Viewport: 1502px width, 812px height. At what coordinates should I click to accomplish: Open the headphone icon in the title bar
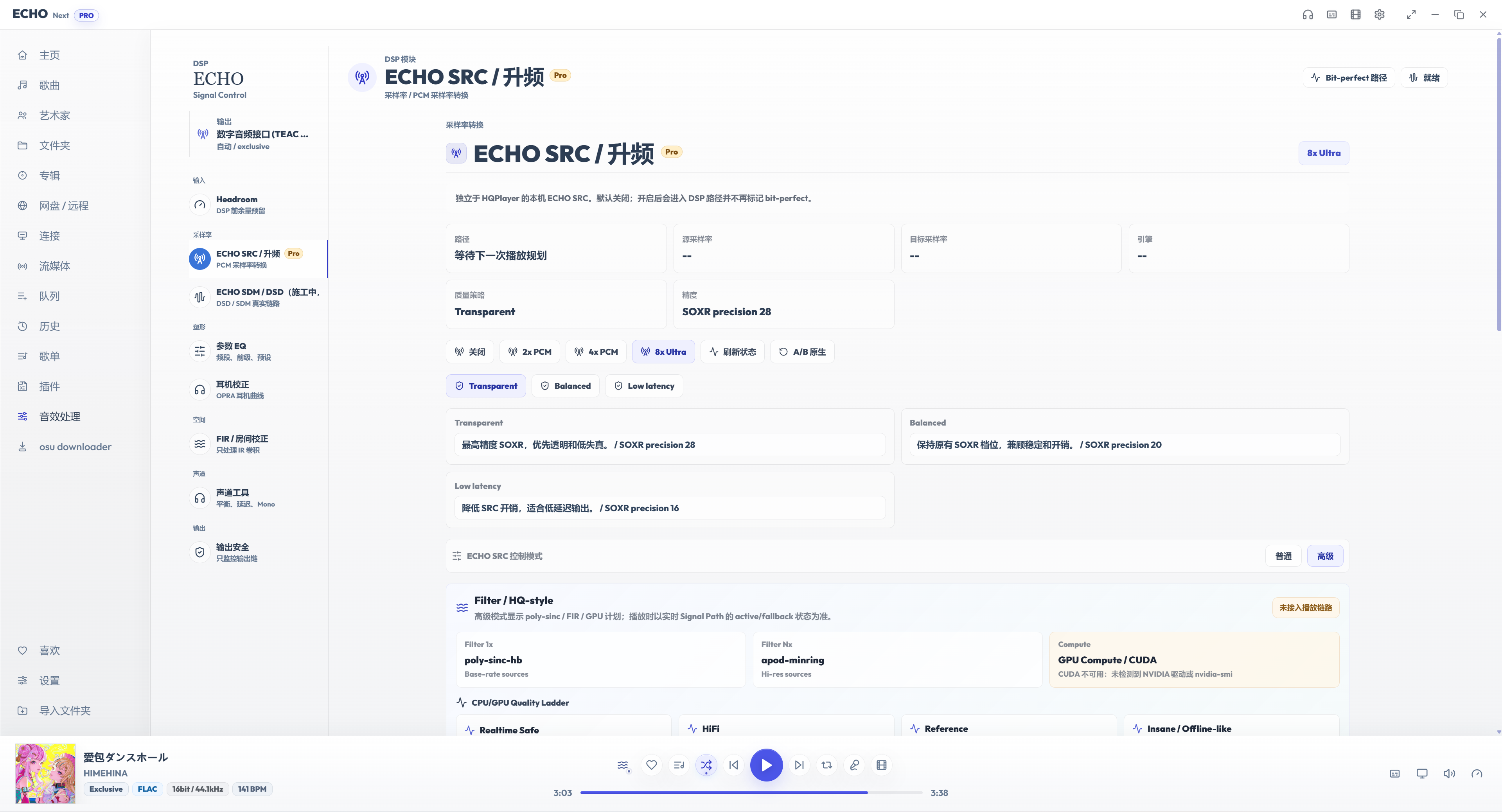tap(1308, 14)
